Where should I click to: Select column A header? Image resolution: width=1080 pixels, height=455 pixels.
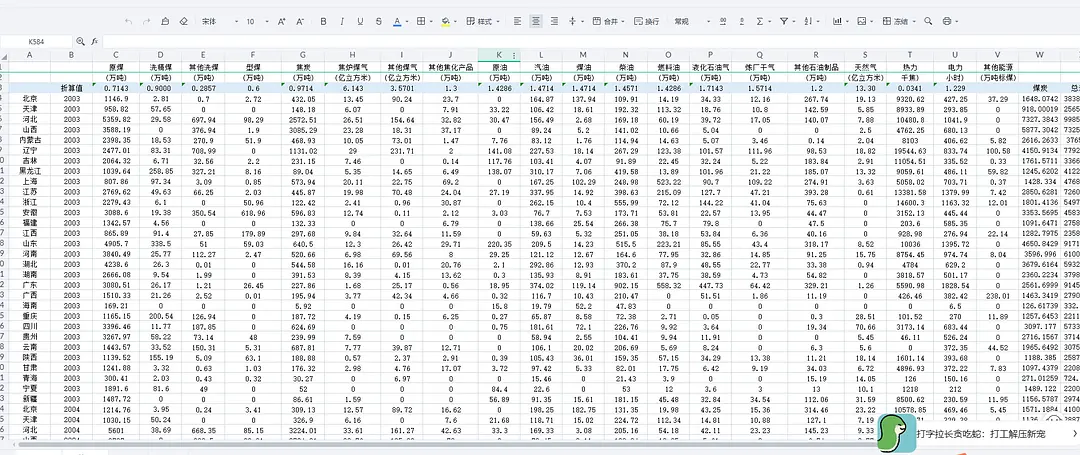coord(30,54)
